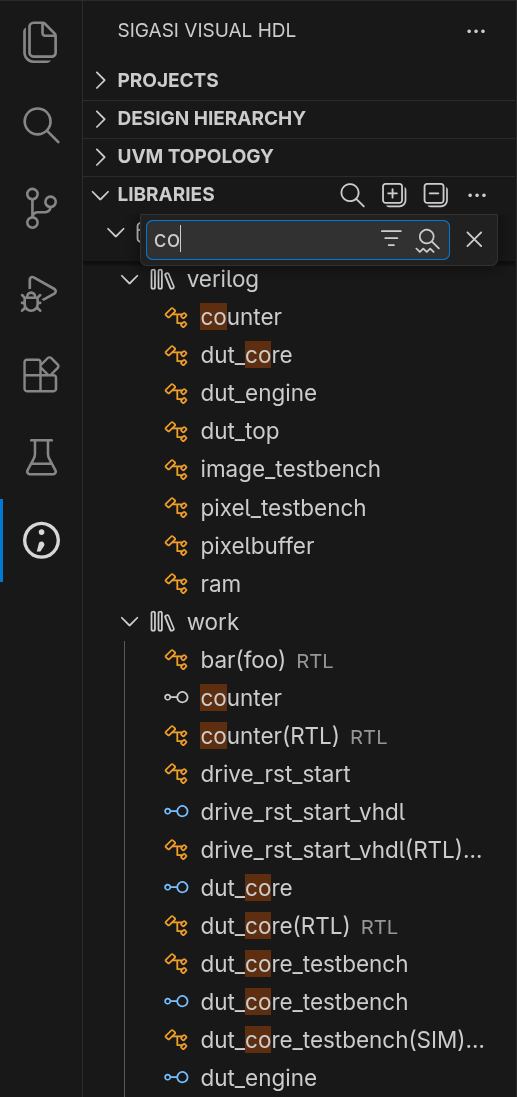Click collapse all icon in Libraries header

pyautogui.click(x=435, y=194)
